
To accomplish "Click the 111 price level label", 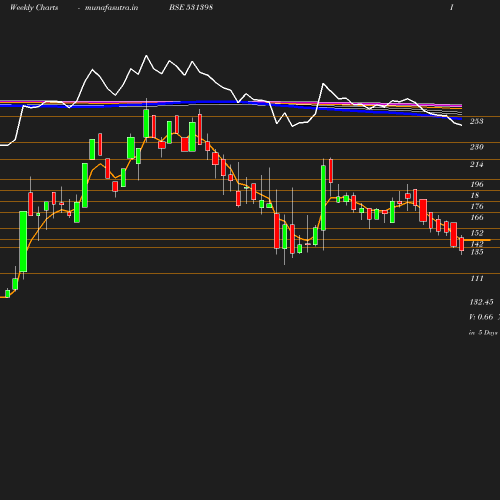I will (477, 278).
